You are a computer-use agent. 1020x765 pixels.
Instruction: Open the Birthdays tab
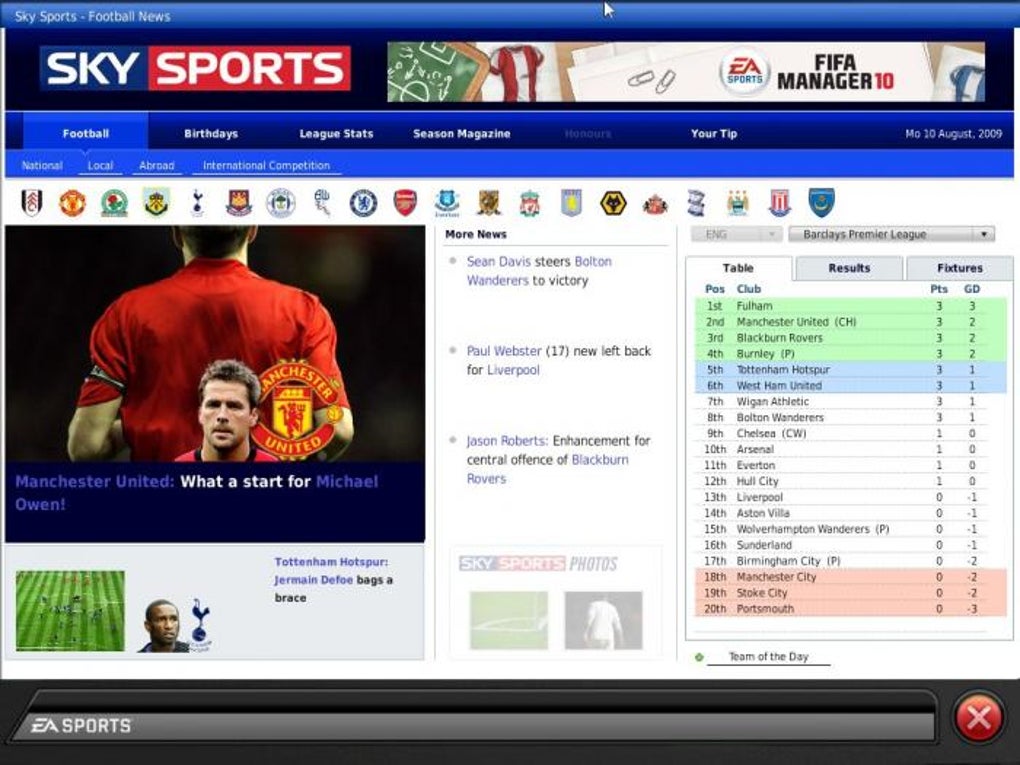point(211,133)
